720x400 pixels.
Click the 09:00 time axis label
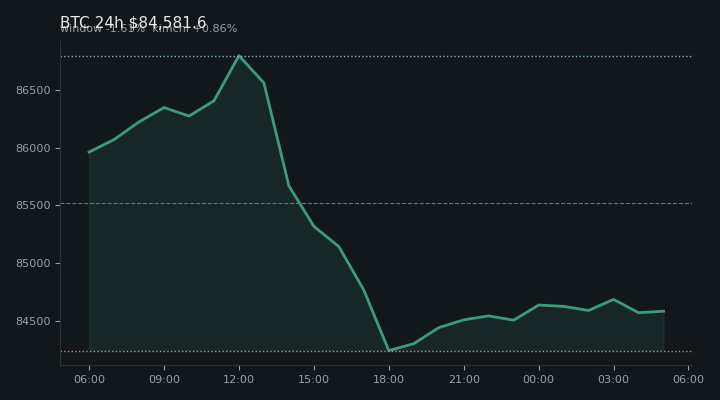[x=164, y=379]
